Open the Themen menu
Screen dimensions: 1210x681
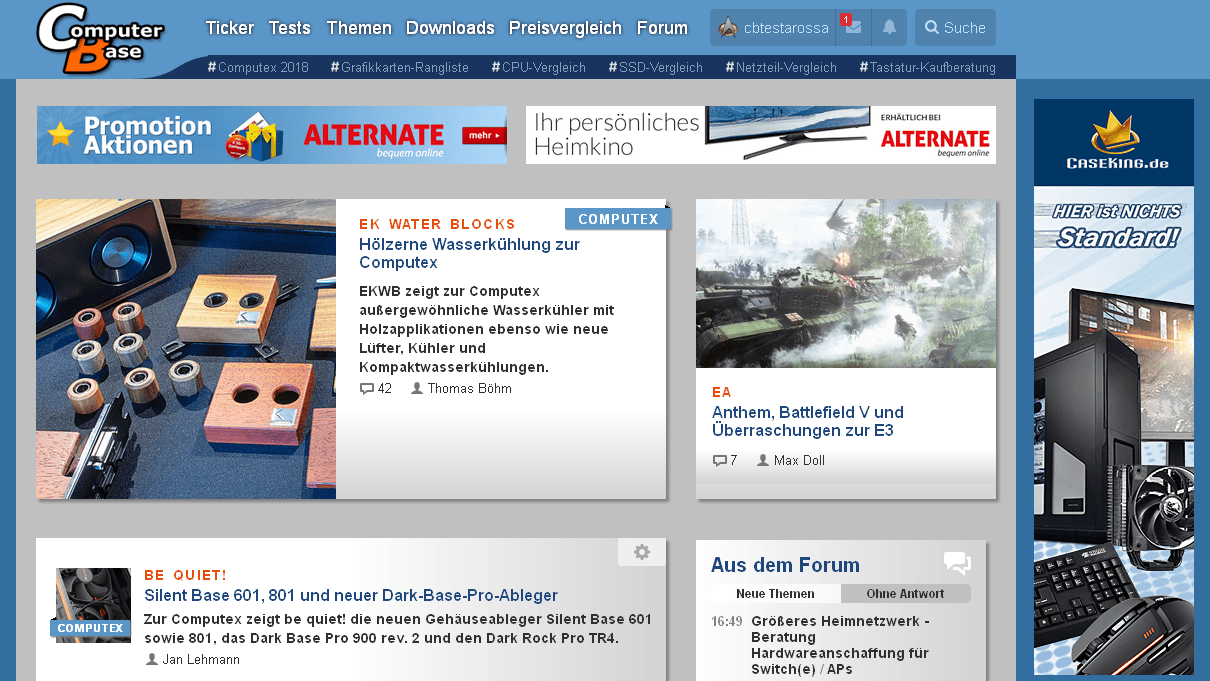click(359, 28)
